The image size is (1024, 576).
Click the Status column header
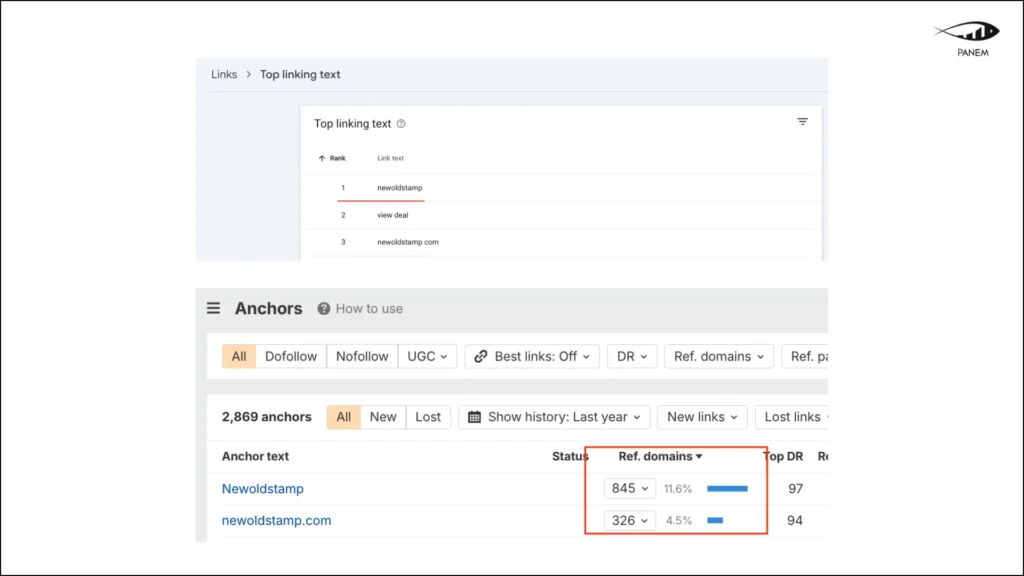[x=569, y=456]
